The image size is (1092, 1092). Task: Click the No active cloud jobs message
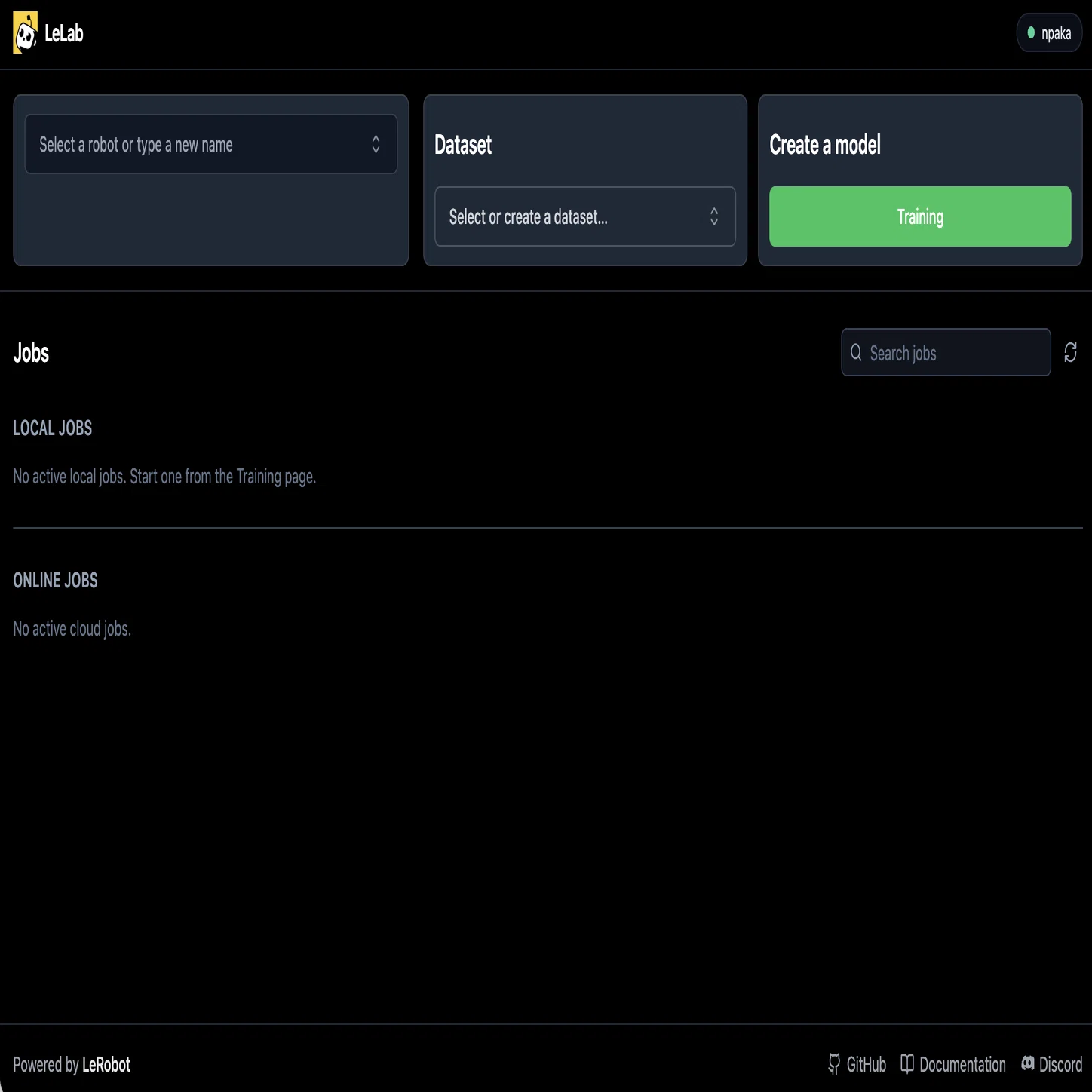click(72, 629)
